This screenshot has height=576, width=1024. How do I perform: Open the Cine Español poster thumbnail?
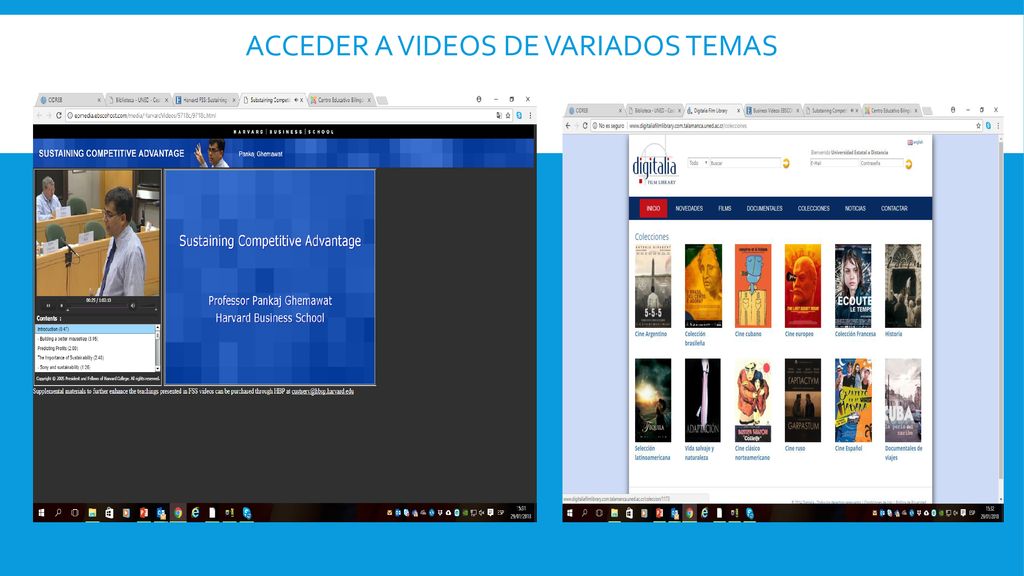point(853,400)
